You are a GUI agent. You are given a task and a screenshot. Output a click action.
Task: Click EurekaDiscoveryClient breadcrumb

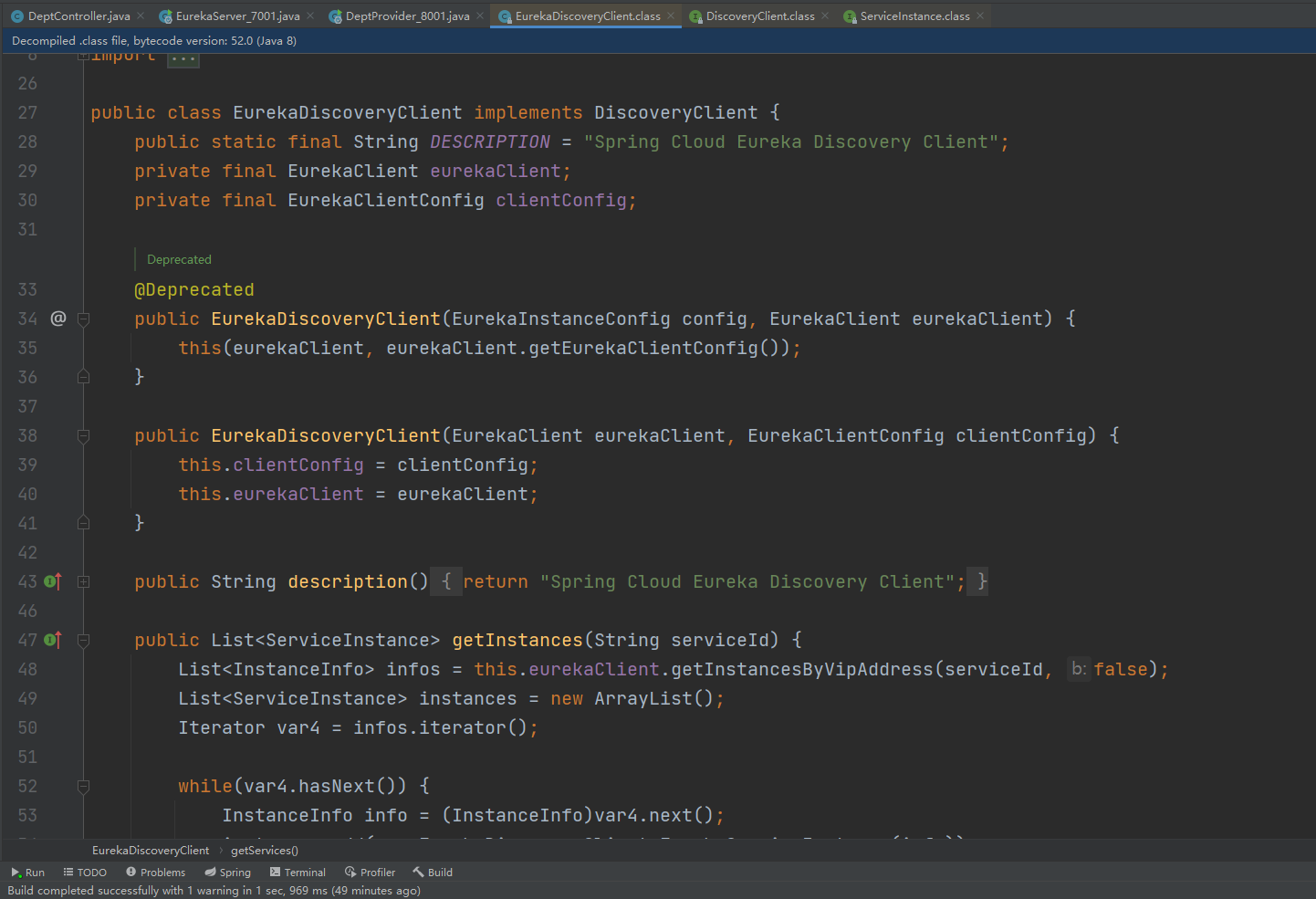coord(151,851)
